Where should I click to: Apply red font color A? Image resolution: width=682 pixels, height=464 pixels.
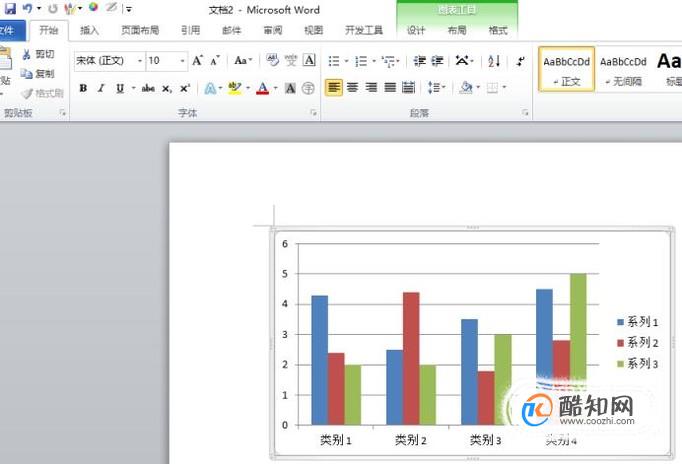[x=262, y=88]
